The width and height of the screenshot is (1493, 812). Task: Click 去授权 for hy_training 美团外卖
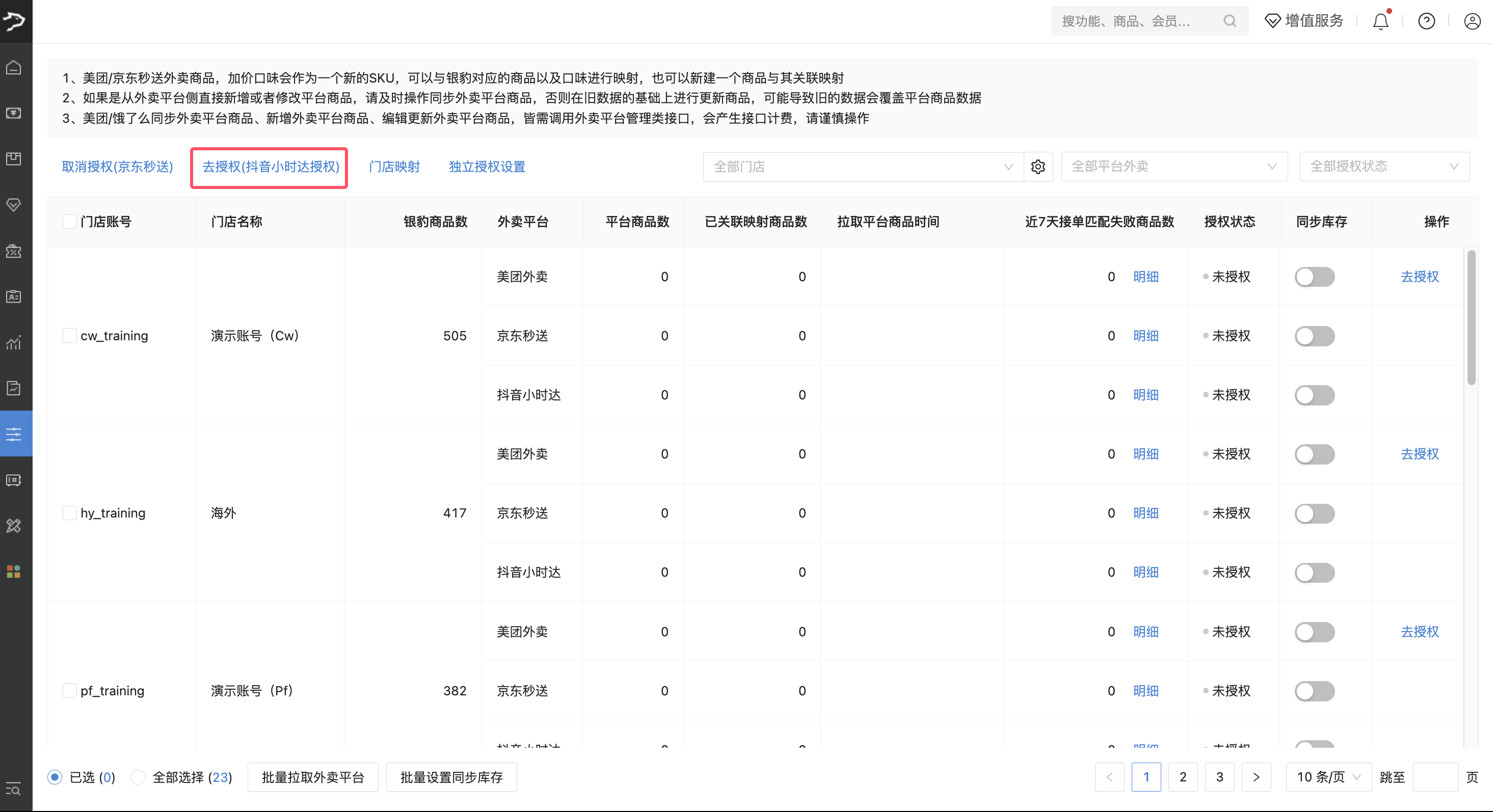point(1420,454)
